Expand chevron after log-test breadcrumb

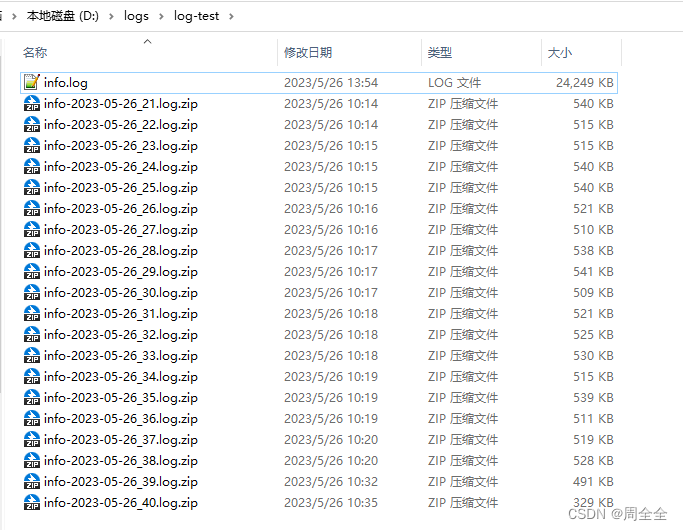(231, 17)
